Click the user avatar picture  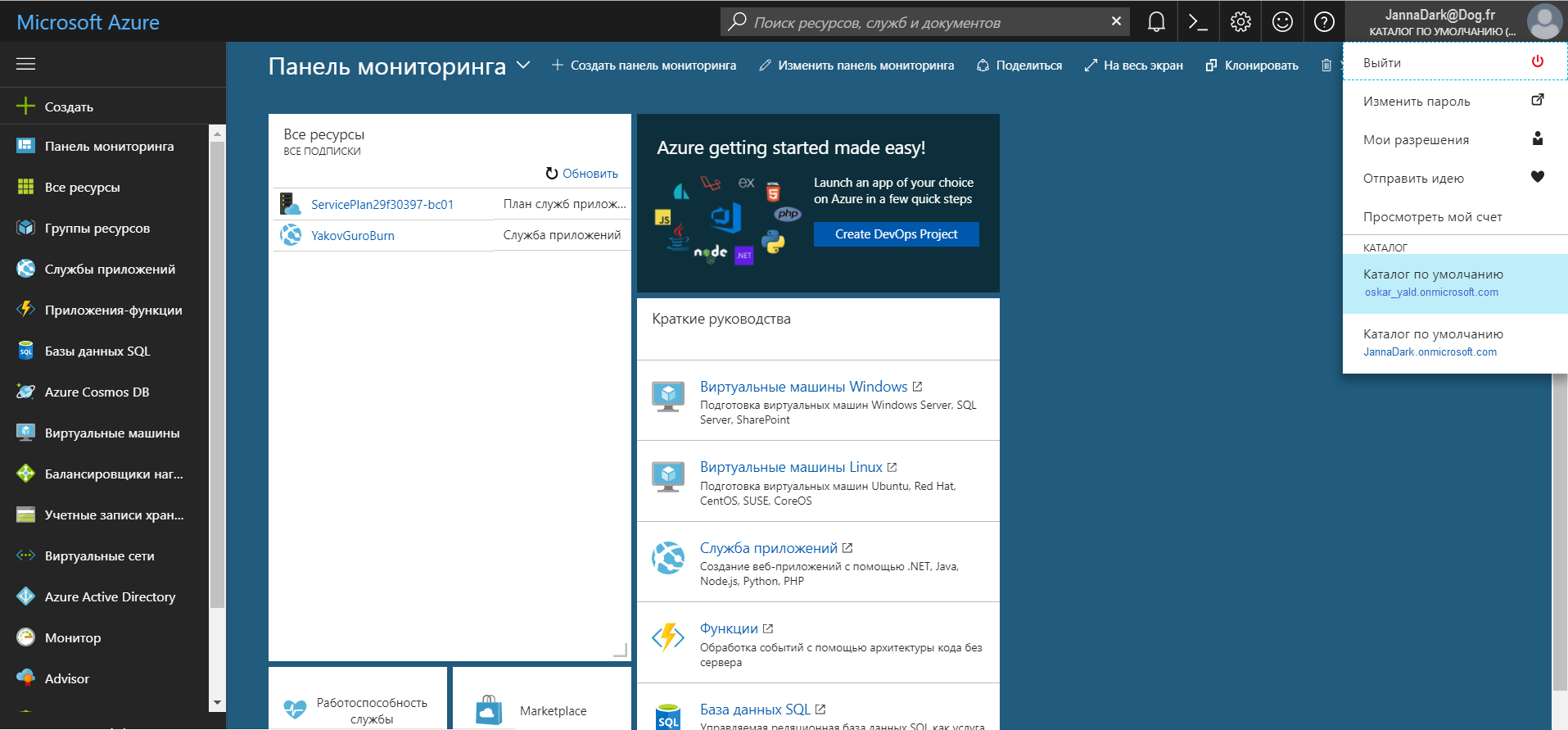[1544, 22]
